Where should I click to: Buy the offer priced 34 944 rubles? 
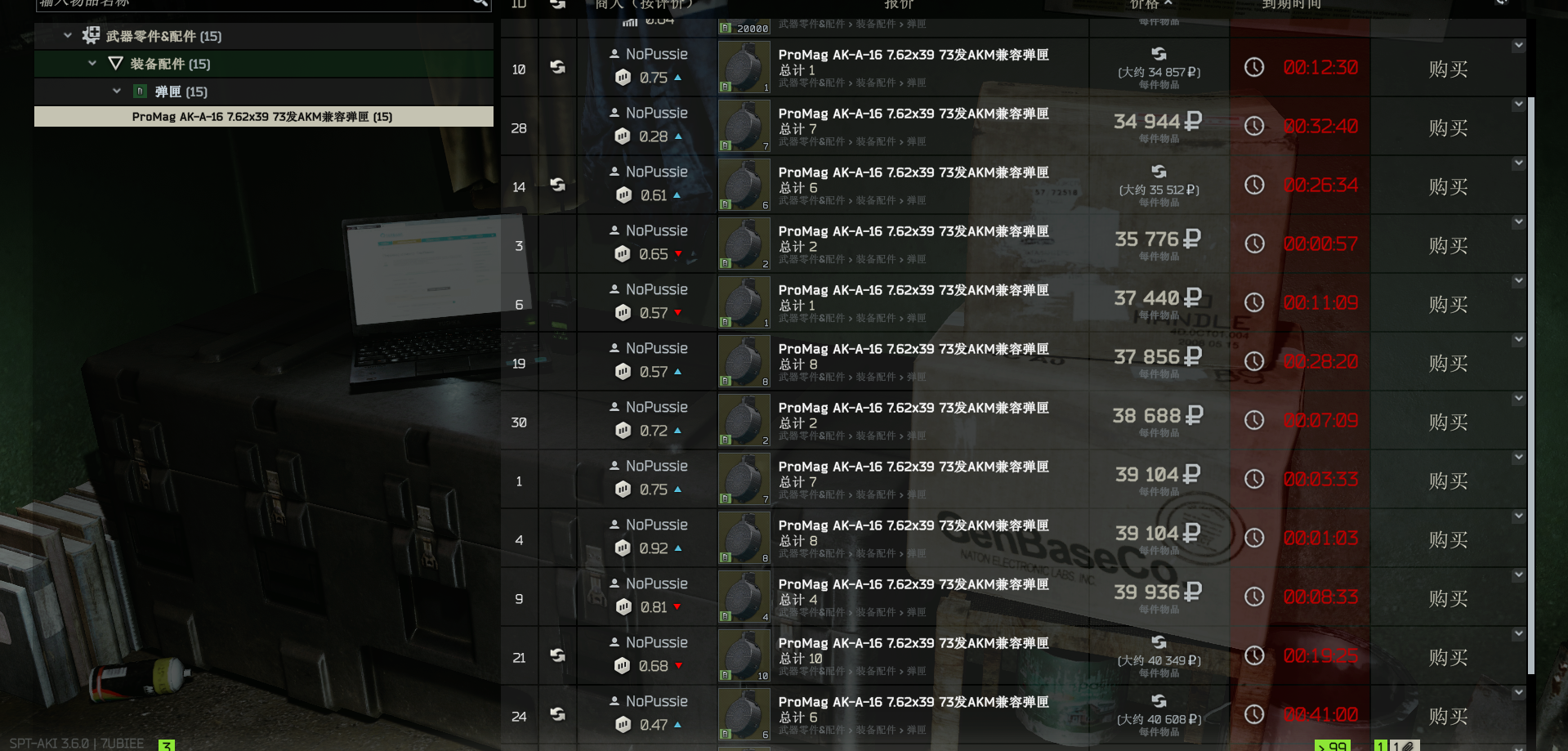click(1448, 127)
